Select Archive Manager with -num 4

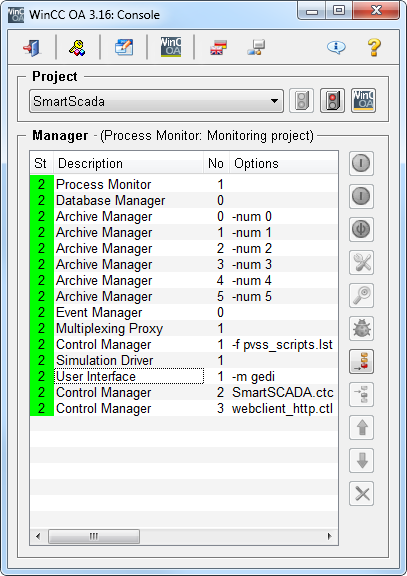[184, 280]
